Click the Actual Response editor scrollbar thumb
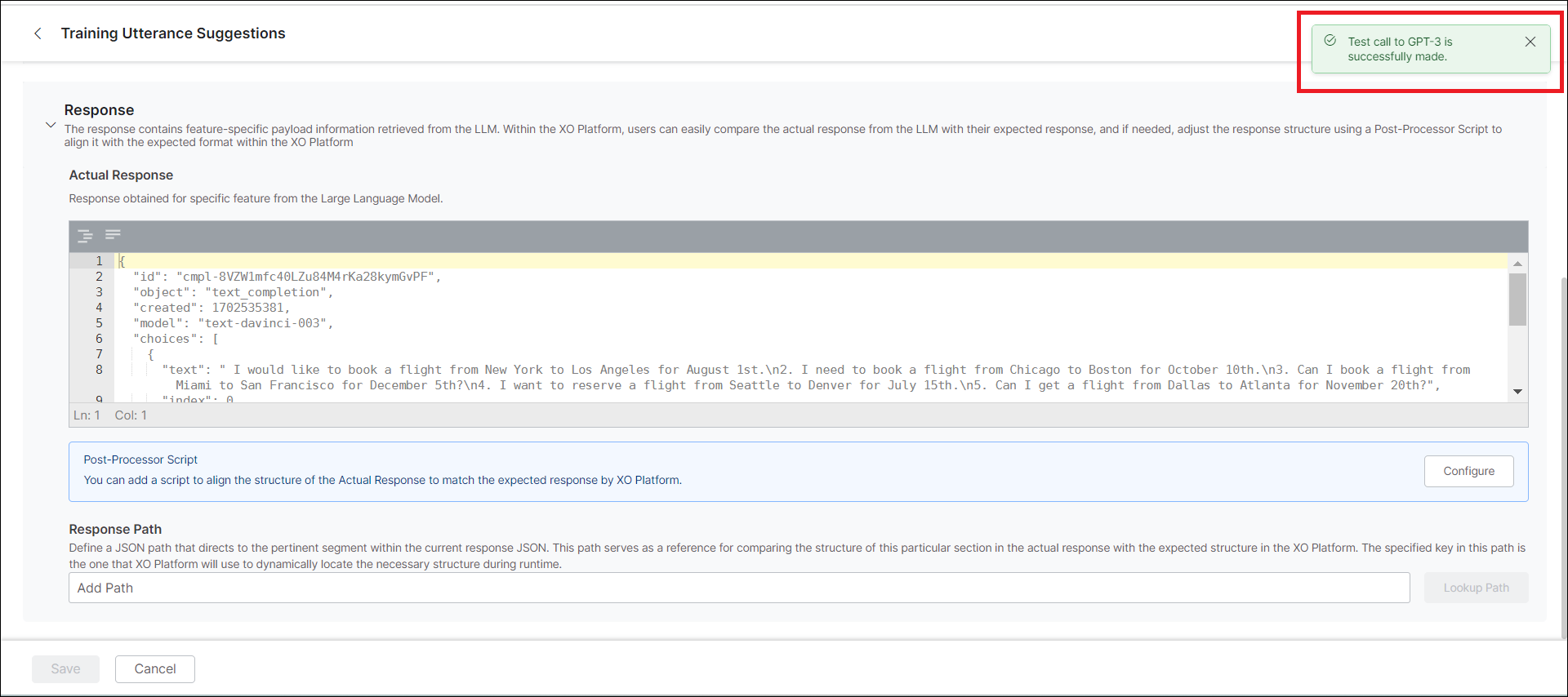 pyautogui.click(x=1517, y=300)
